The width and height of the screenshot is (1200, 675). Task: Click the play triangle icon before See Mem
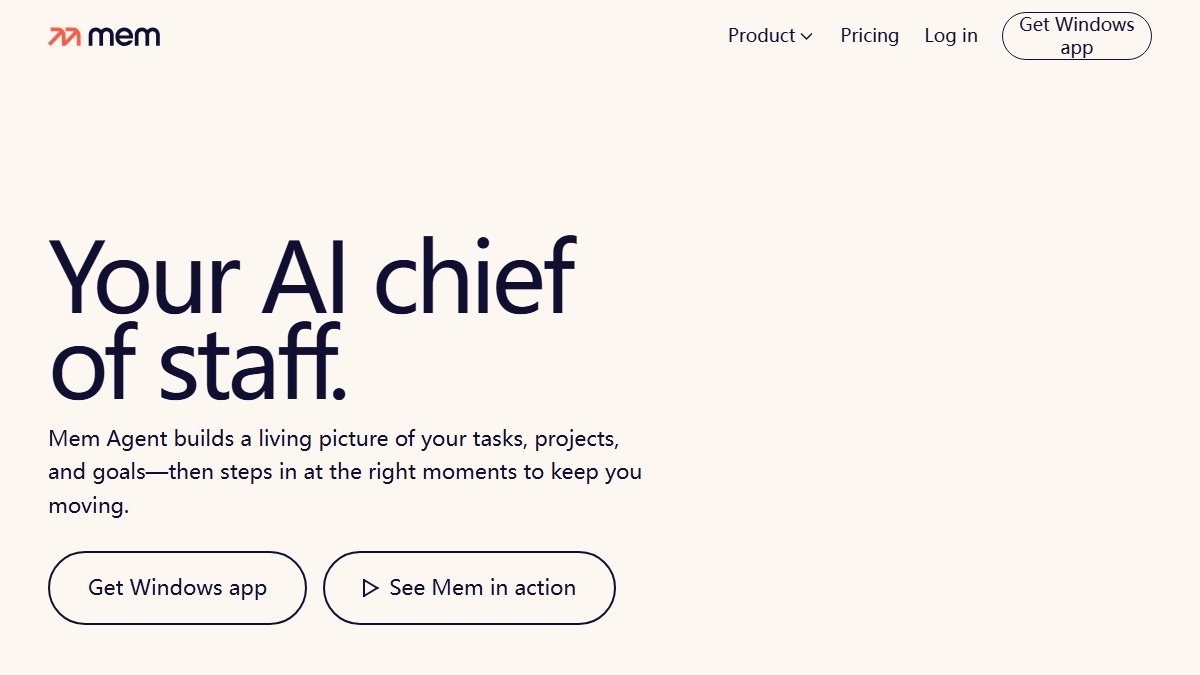coord(370,588)
